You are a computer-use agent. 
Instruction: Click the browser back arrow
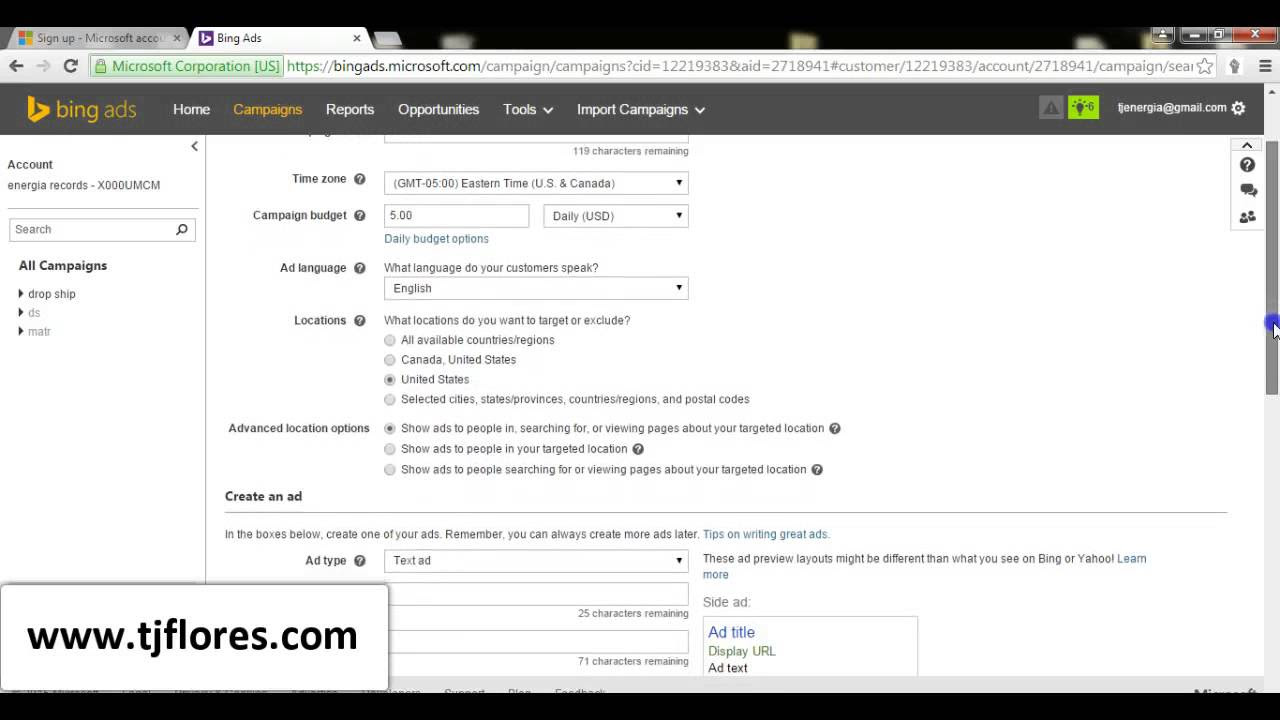tap(16, 66)
